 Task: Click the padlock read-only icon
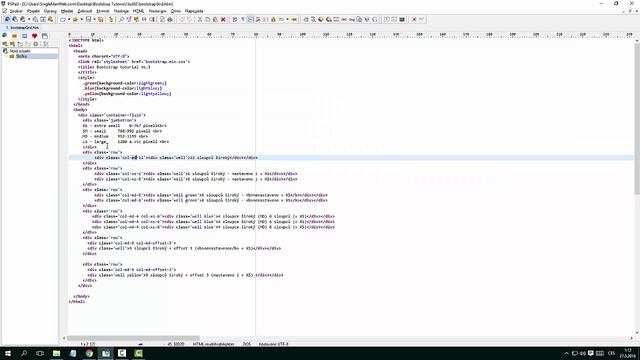pyautogui.click(x=273, y=19)
